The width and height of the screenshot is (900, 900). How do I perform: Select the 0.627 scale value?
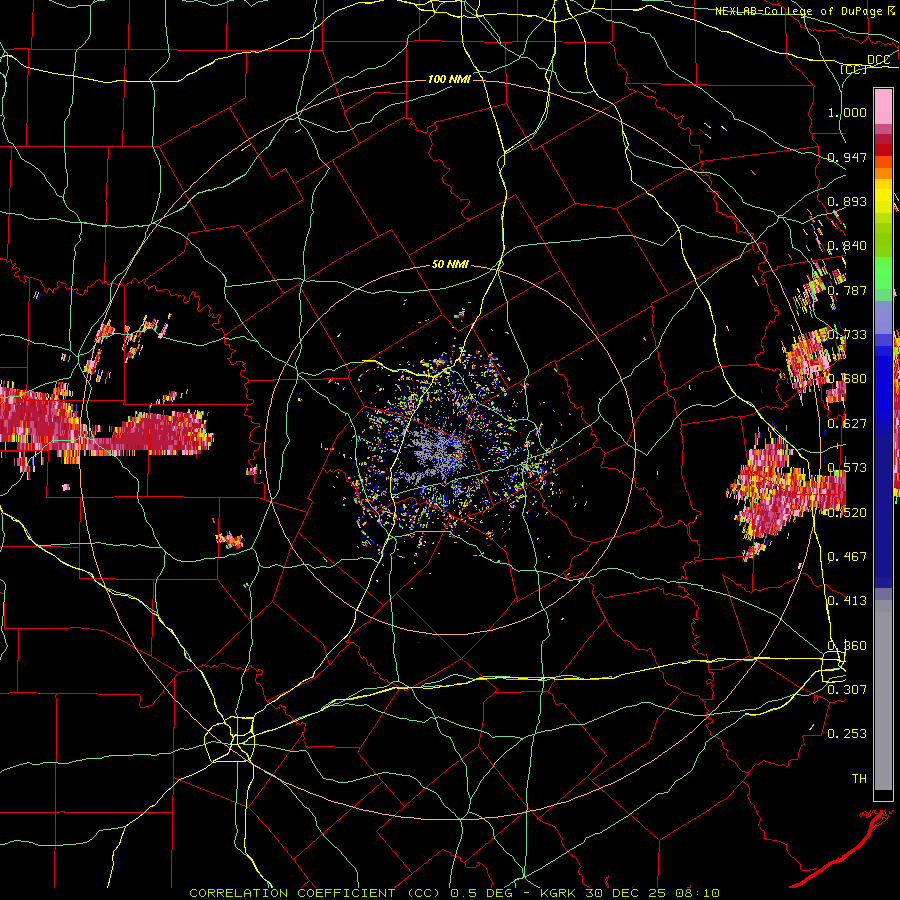(x=847, y=424)
